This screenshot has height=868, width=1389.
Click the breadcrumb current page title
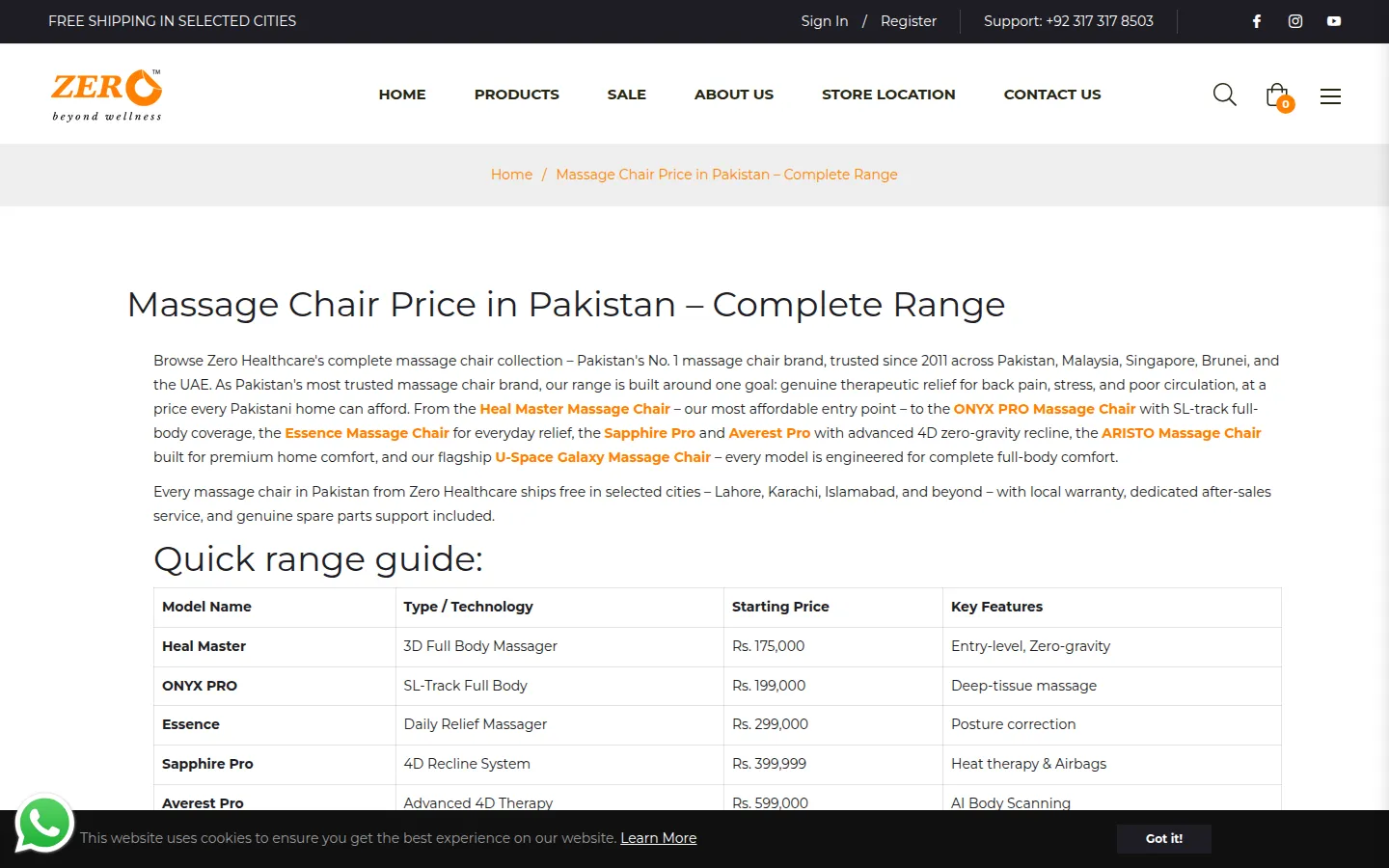[726, 175]
